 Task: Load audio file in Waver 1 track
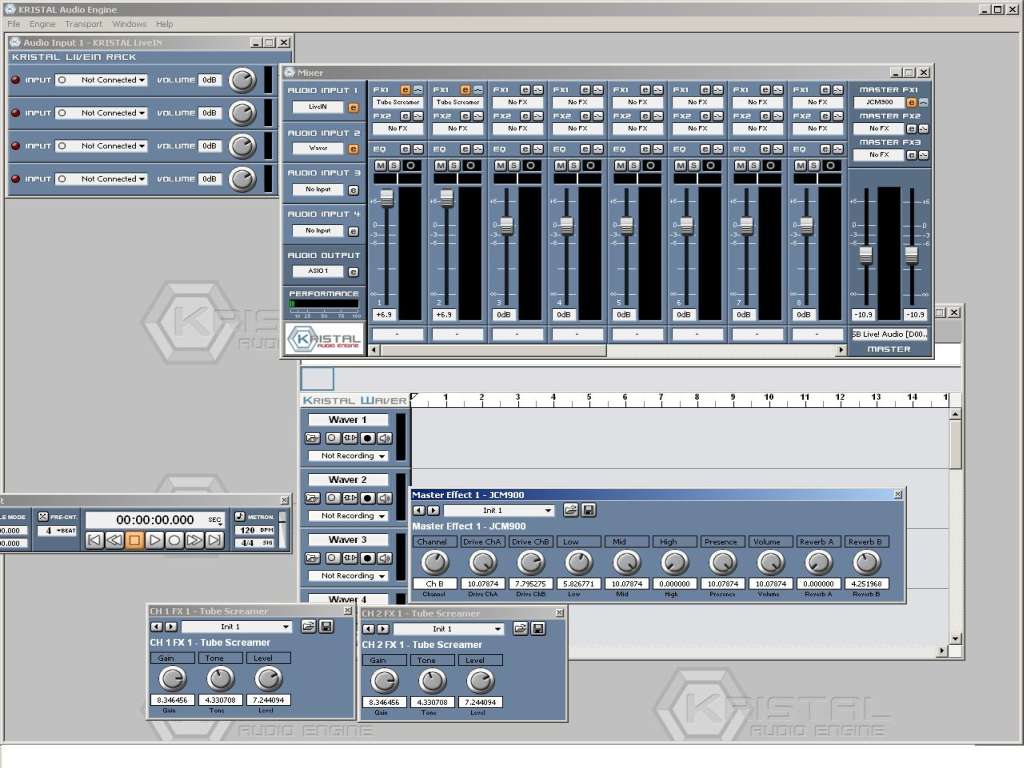coord(313,438)
